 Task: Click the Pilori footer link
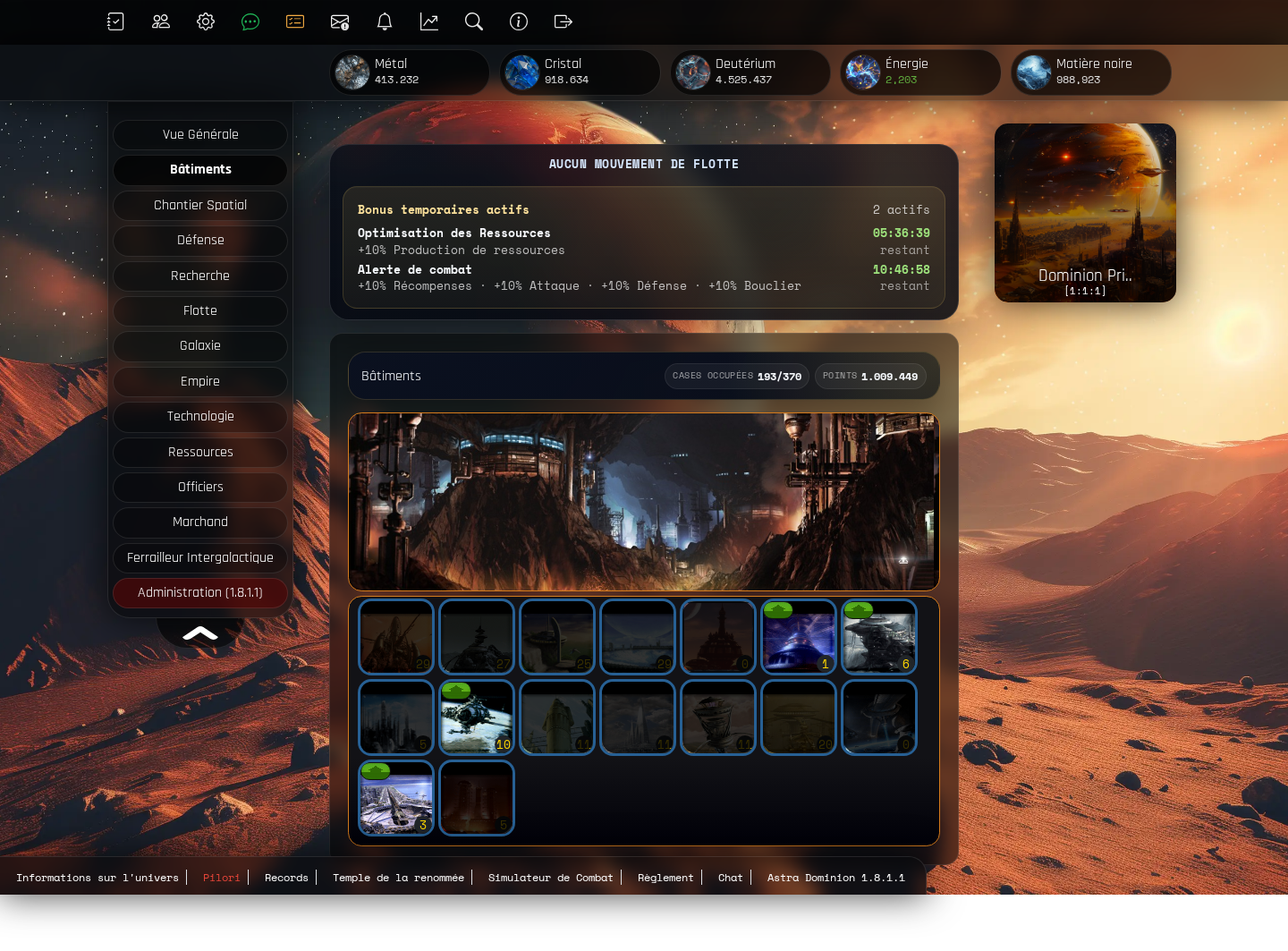coord(221,878)
